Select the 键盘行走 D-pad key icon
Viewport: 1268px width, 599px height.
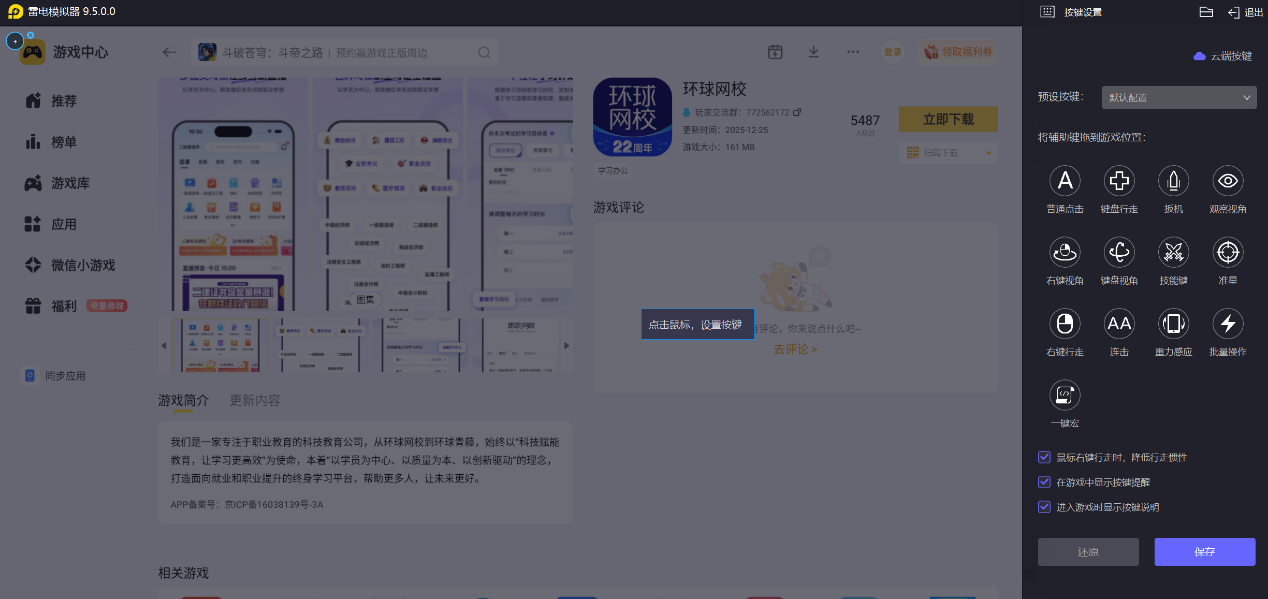coord(1119,181)
